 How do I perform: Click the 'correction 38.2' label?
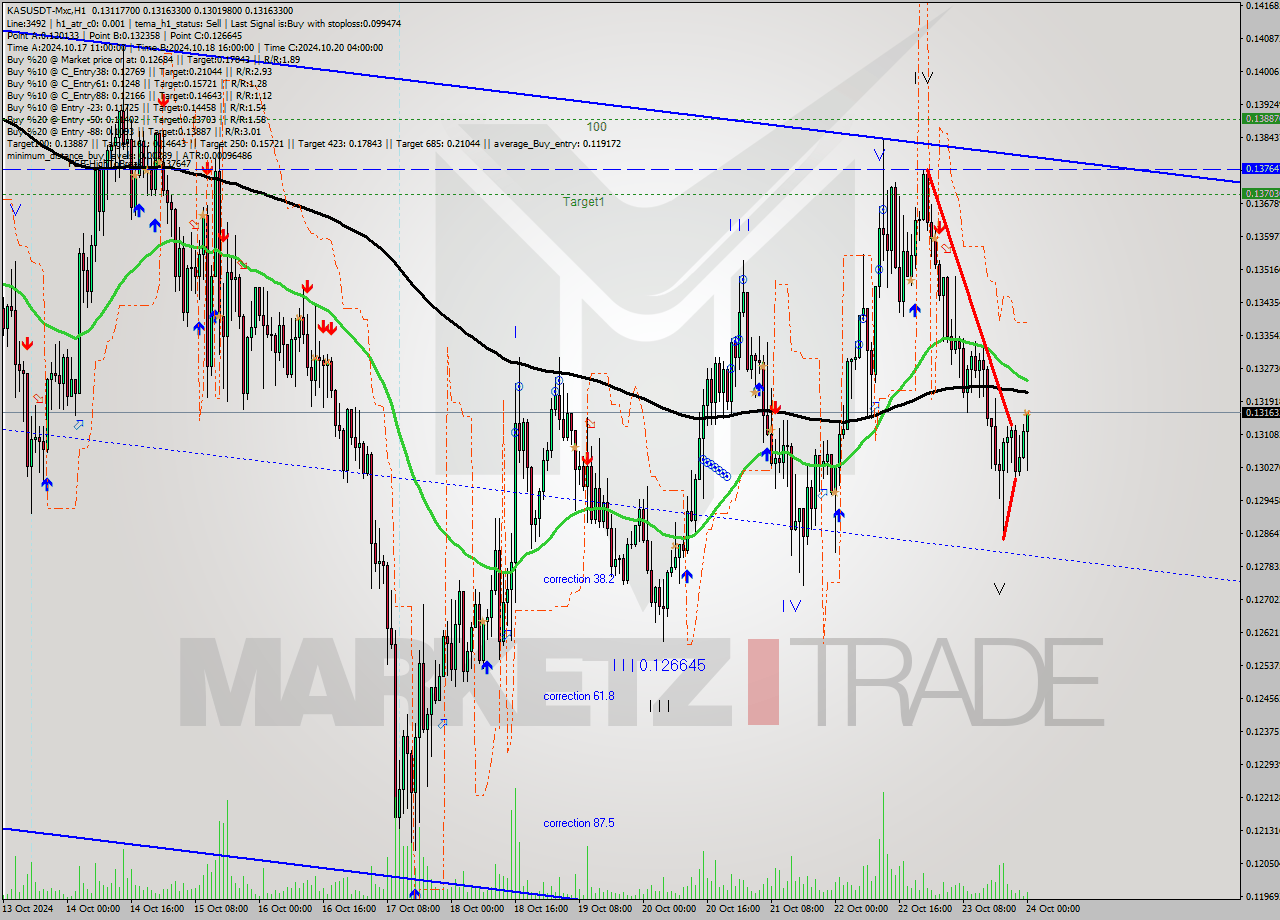(x=579, y=579)
